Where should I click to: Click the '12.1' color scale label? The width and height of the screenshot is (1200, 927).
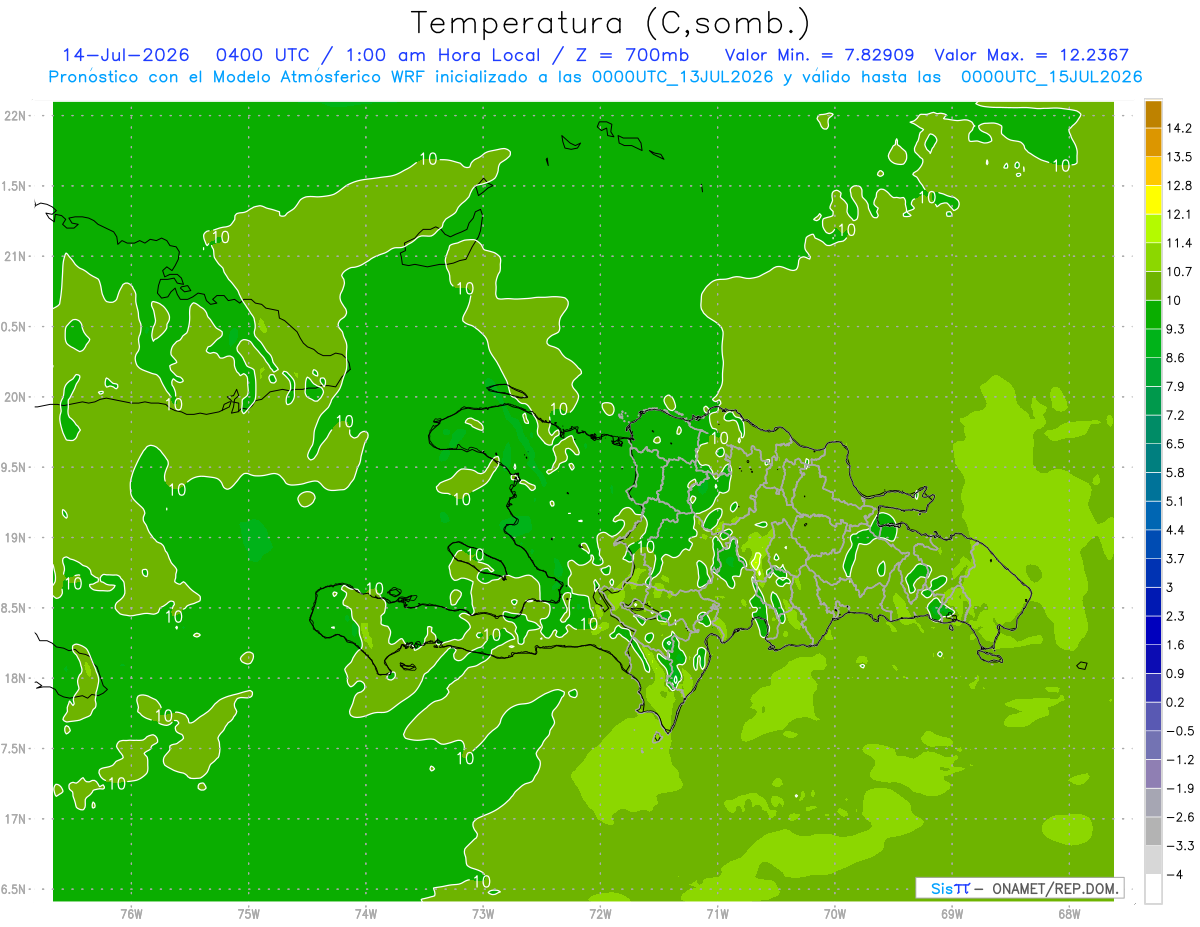(x=1179, y=214)
